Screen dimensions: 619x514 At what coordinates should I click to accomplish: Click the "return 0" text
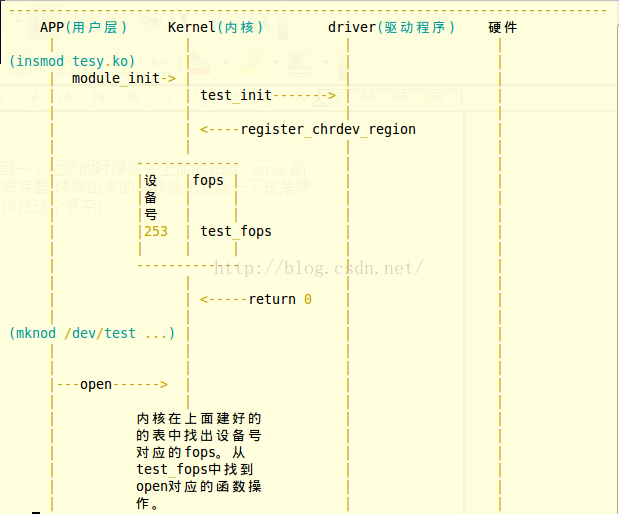(280, 299)
